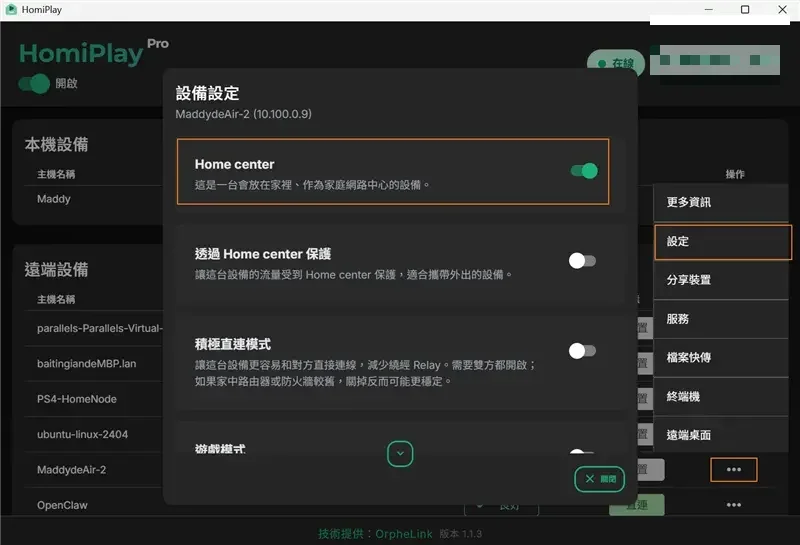The image size is (800, 545).
Task: Click the HomiPlay Pro logo
Action: point(93,53)
